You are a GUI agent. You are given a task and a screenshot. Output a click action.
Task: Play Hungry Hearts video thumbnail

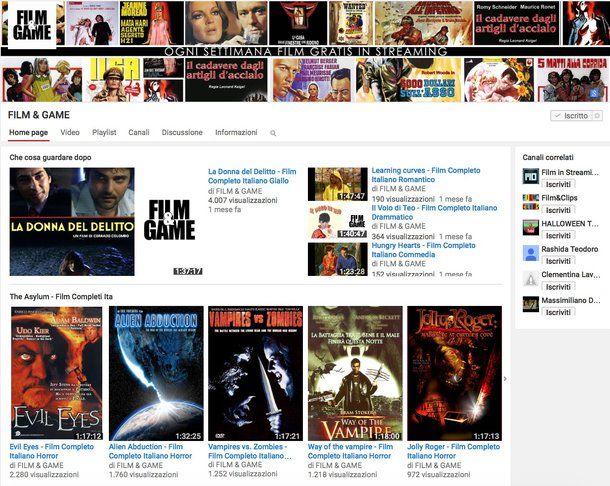point(338,260)
